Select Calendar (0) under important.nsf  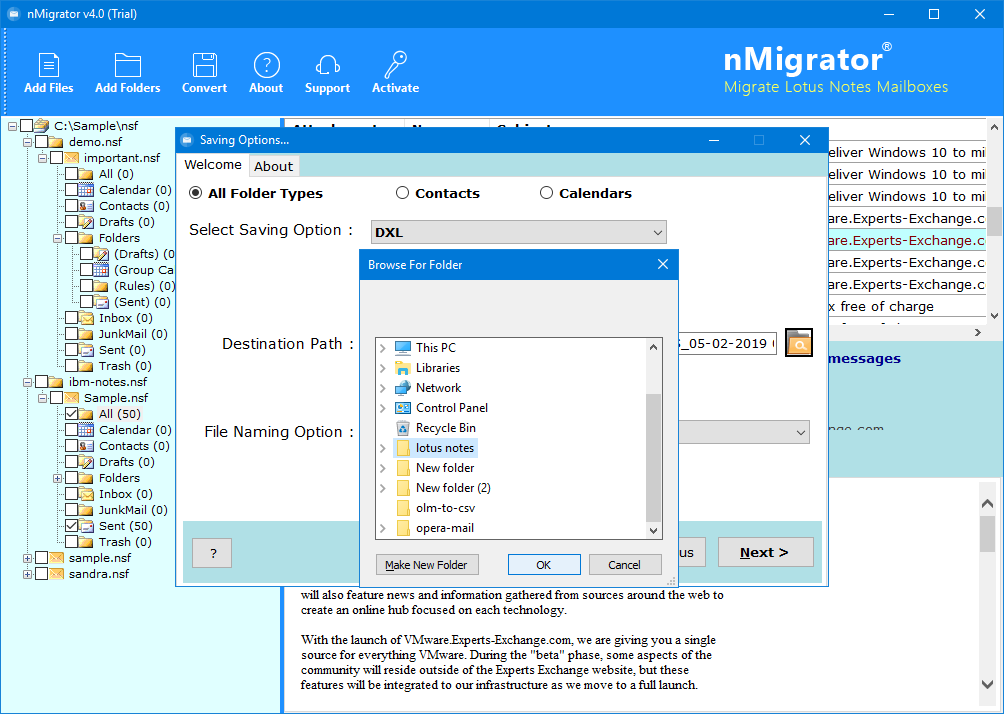click(135, 190)
